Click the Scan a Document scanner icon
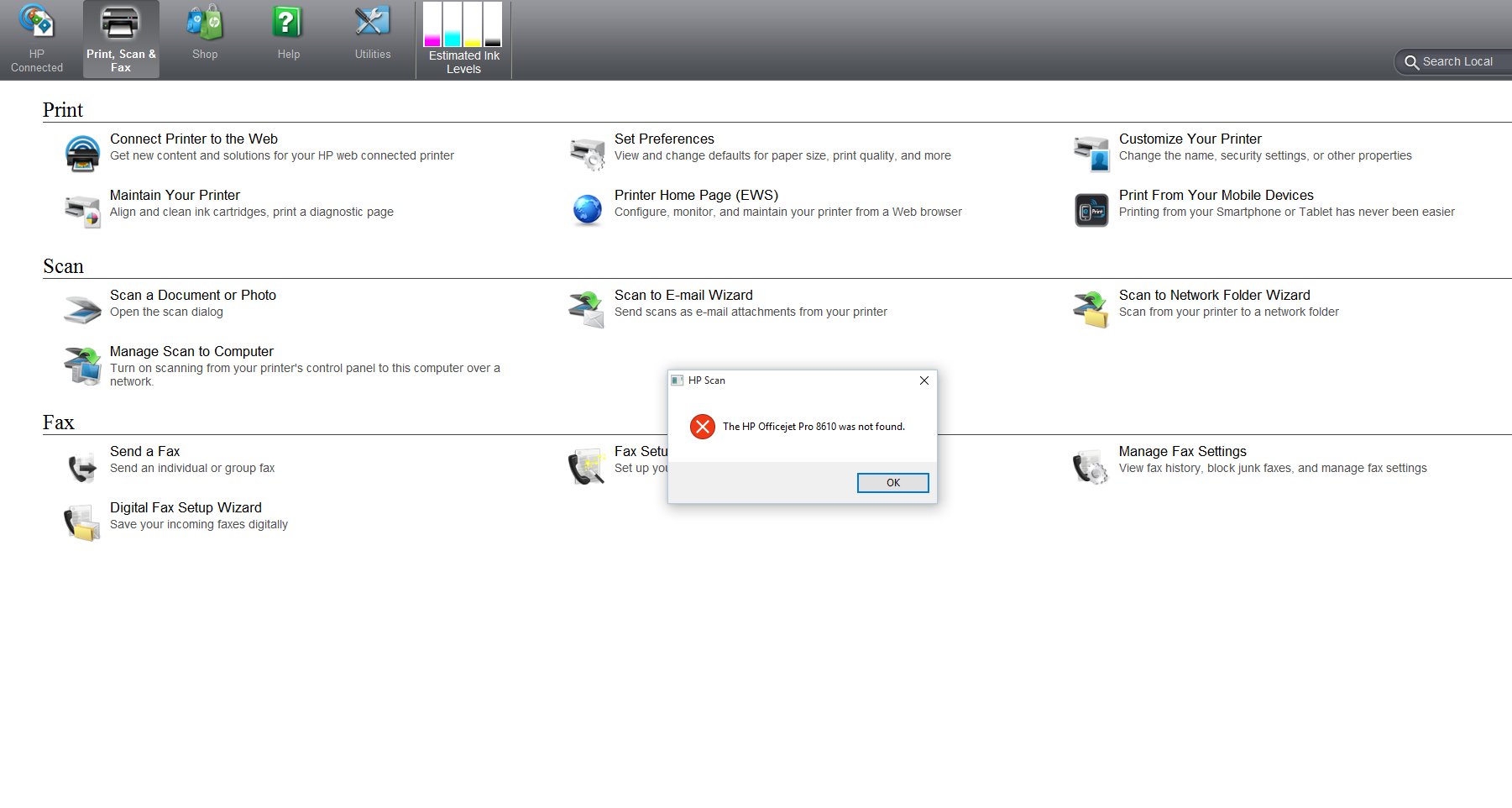 (x=82, y=309)
